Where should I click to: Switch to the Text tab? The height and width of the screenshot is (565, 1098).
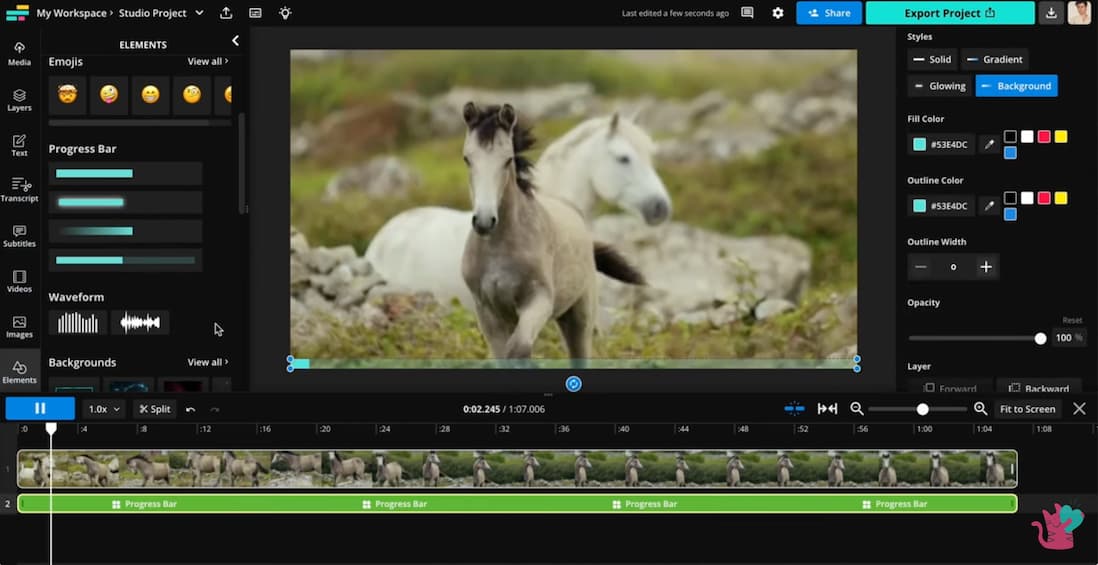click(x=19, y=145)
